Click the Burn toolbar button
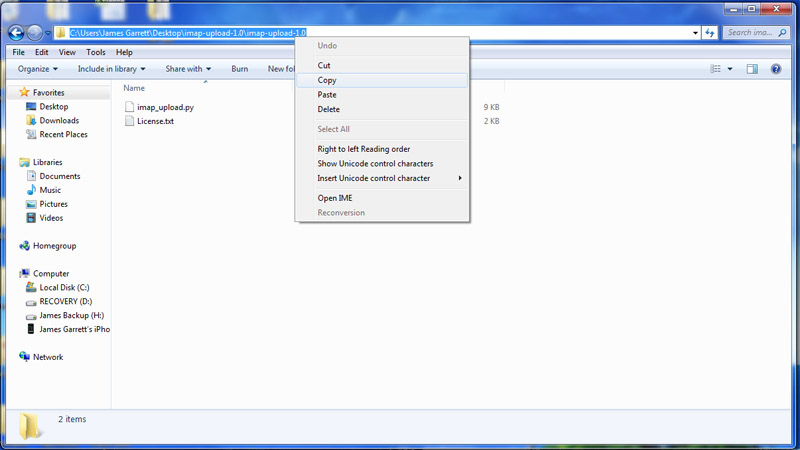Screen dimensions: 800x450 tap(239, 69)
